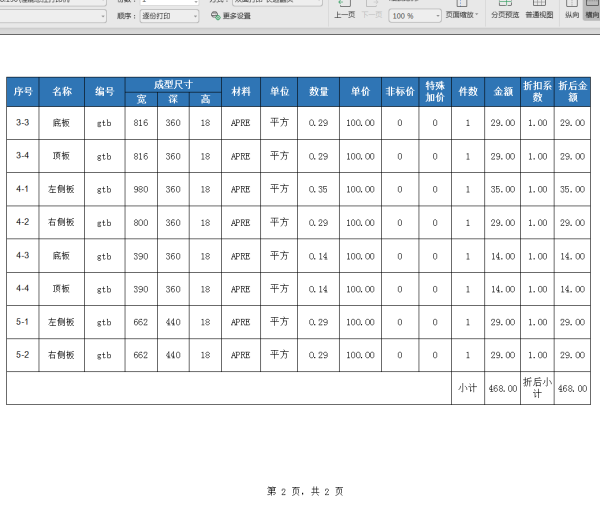Screen dimensions: 600x513
Task: Click the 金额 column header
Action: (x=502, y=92)
